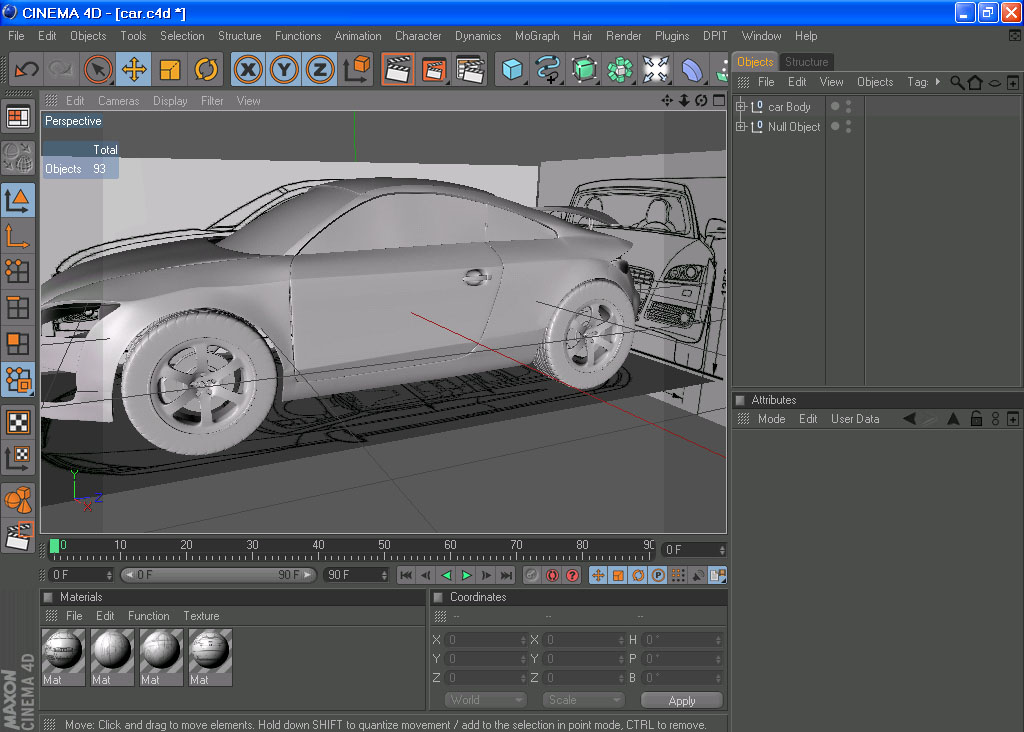Click the camera/scene expand arrows icon

coord(656,69)
